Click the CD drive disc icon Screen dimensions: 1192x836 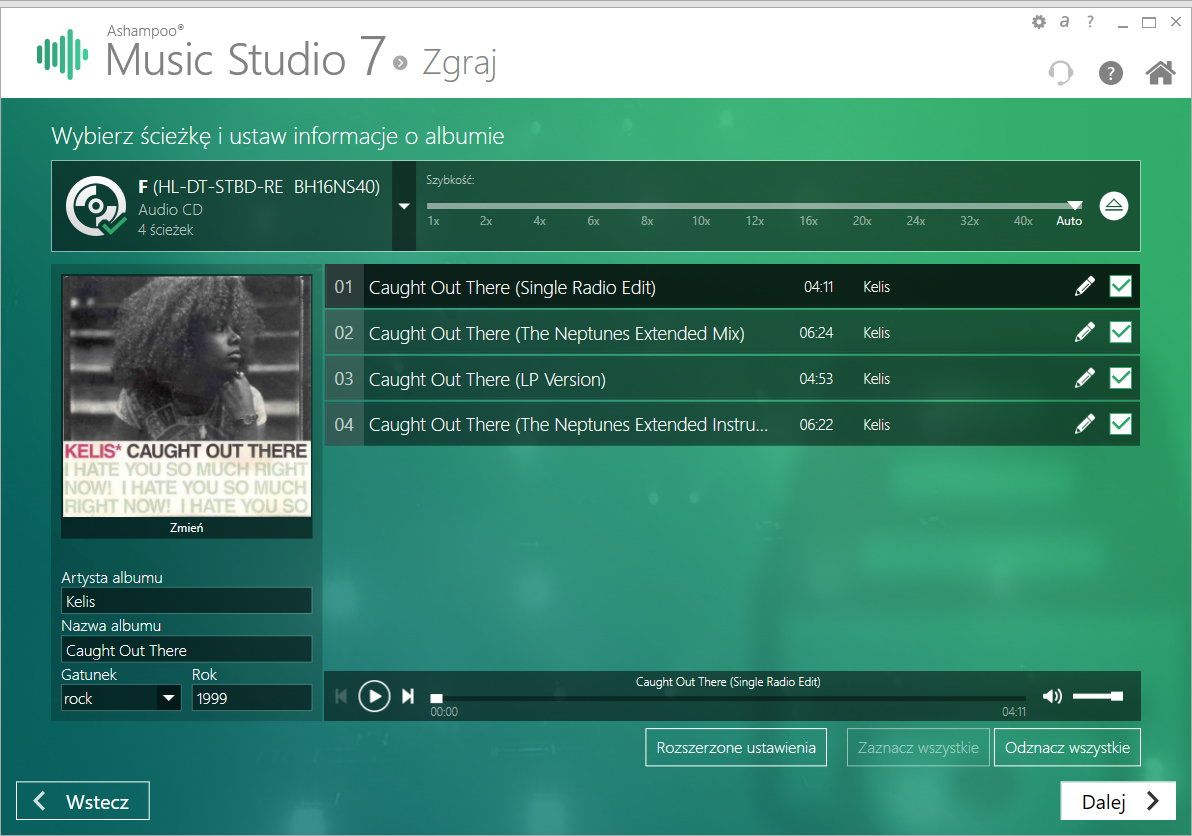point(96,206)
